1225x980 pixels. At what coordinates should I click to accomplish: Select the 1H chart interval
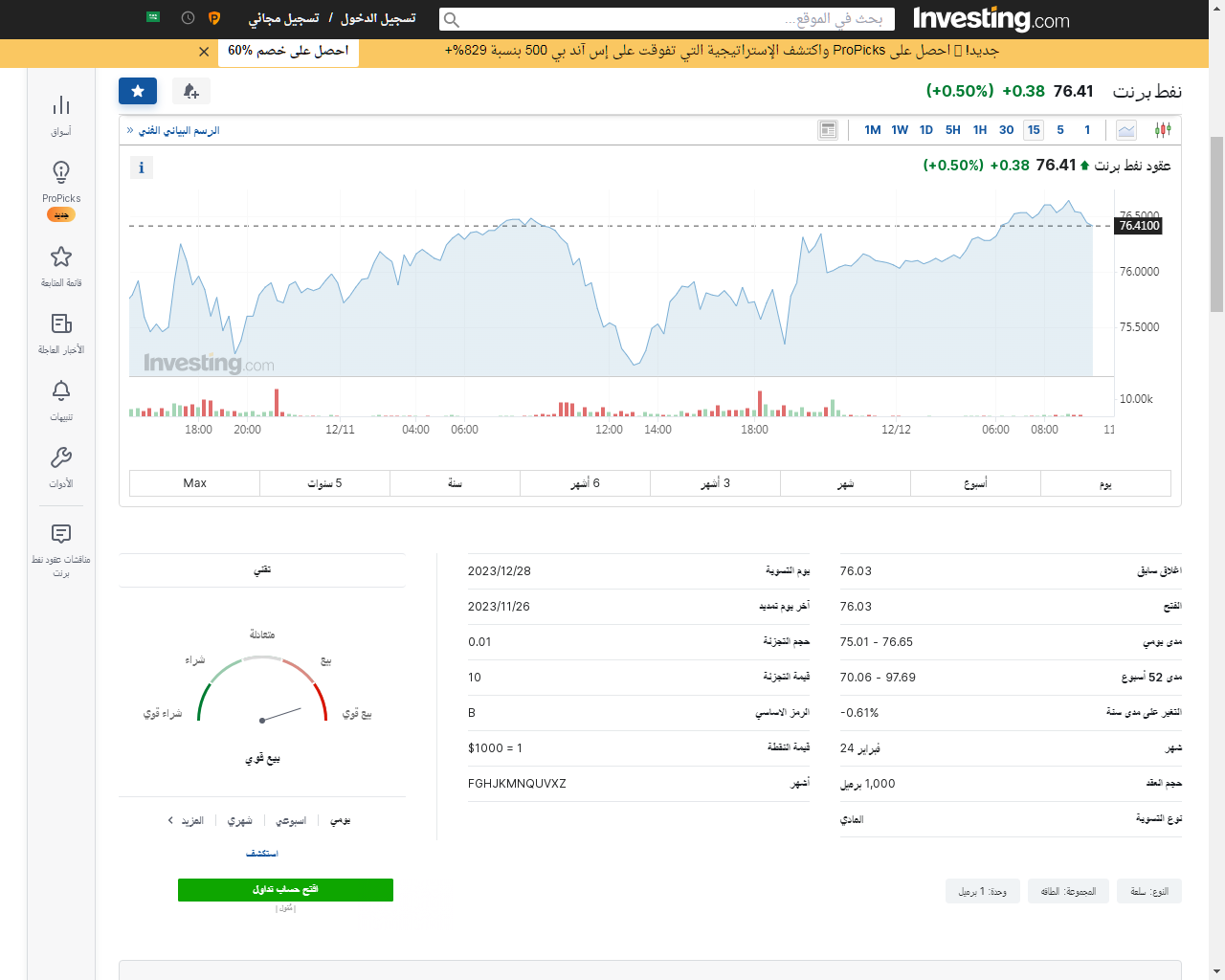pos(980,130)
